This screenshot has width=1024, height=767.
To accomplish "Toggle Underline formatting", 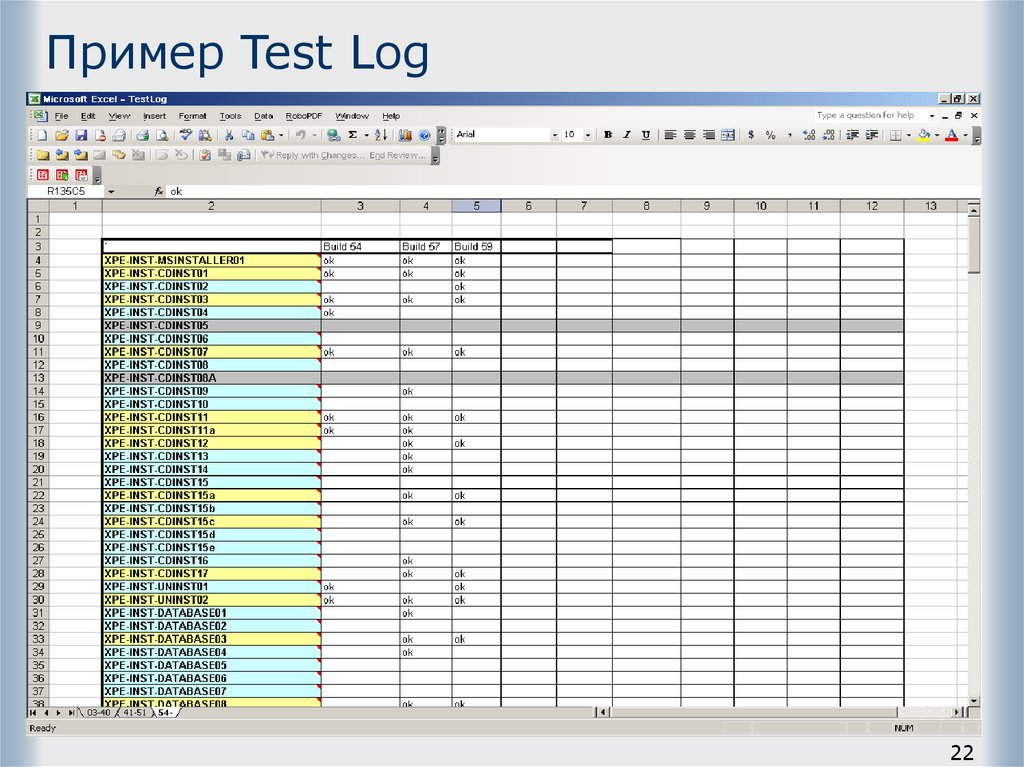I will (645, 134).
